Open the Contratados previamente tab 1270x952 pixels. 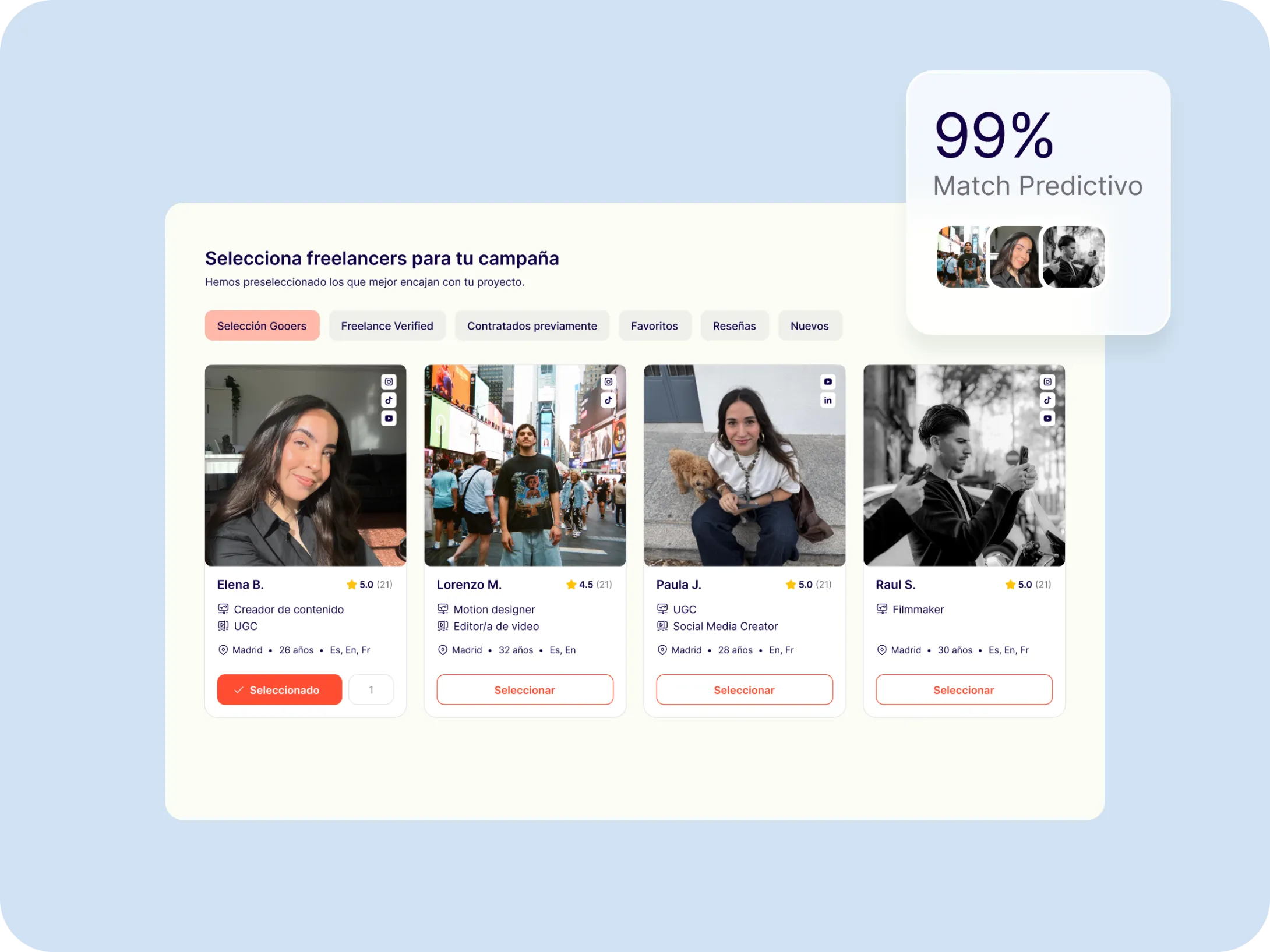pos(532,326)
